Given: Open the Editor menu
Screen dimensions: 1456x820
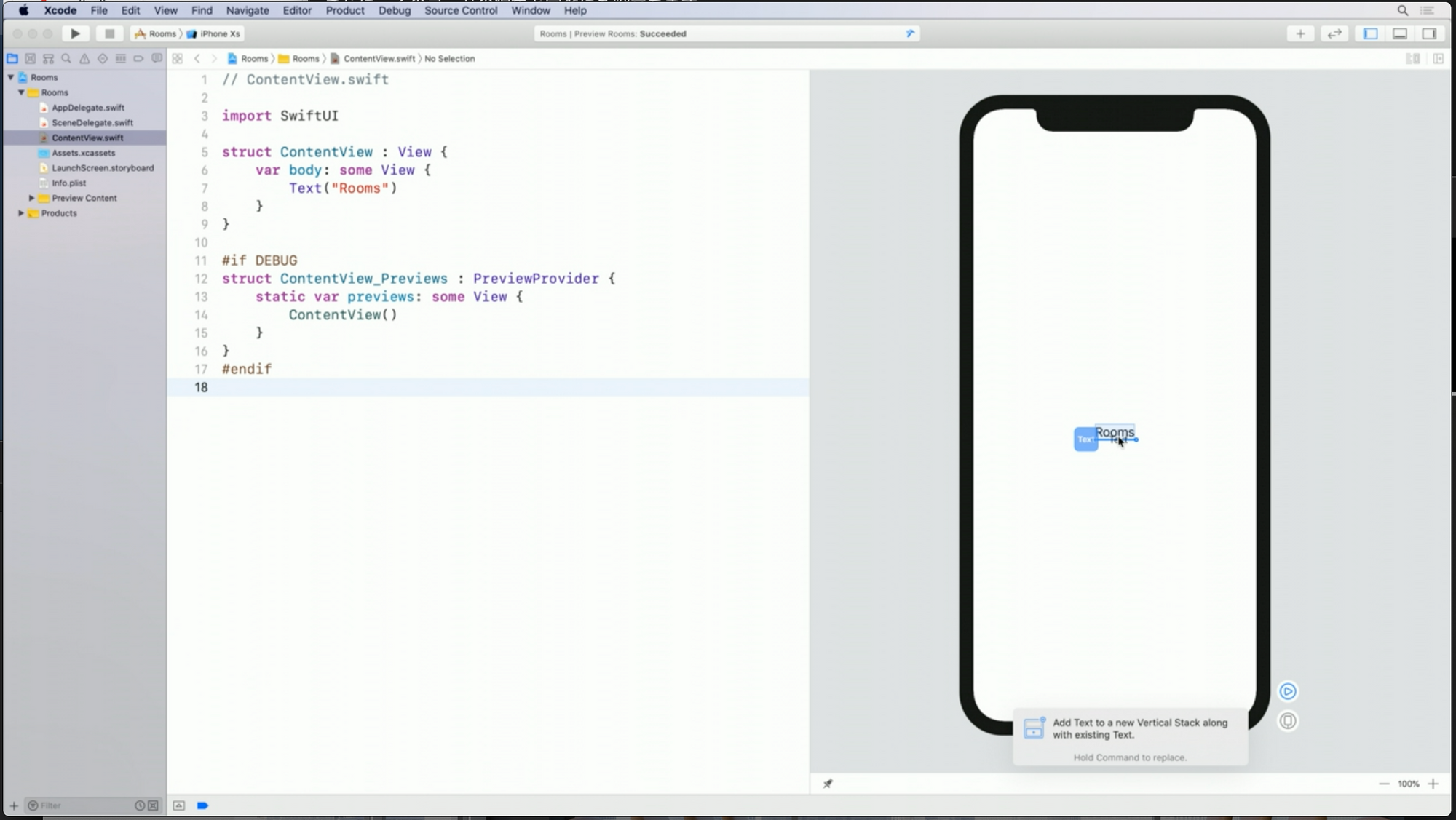Looking at the screenshot, I should point(296,10).
